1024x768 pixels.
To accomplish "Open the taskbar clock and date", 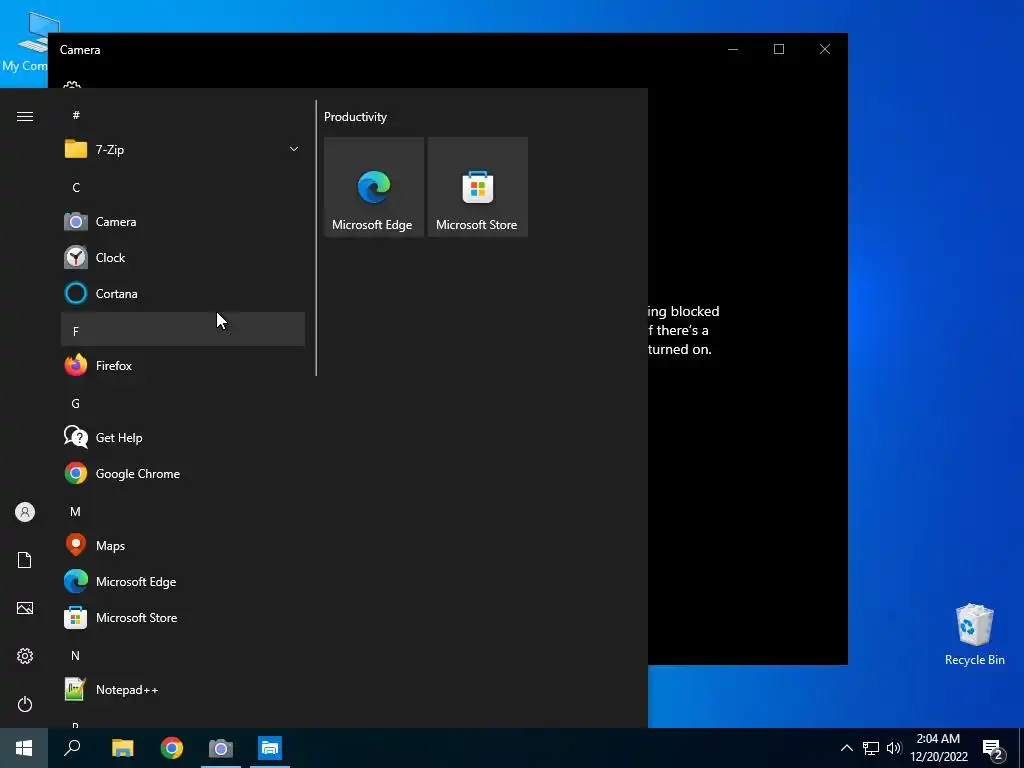I will (938, 748).
